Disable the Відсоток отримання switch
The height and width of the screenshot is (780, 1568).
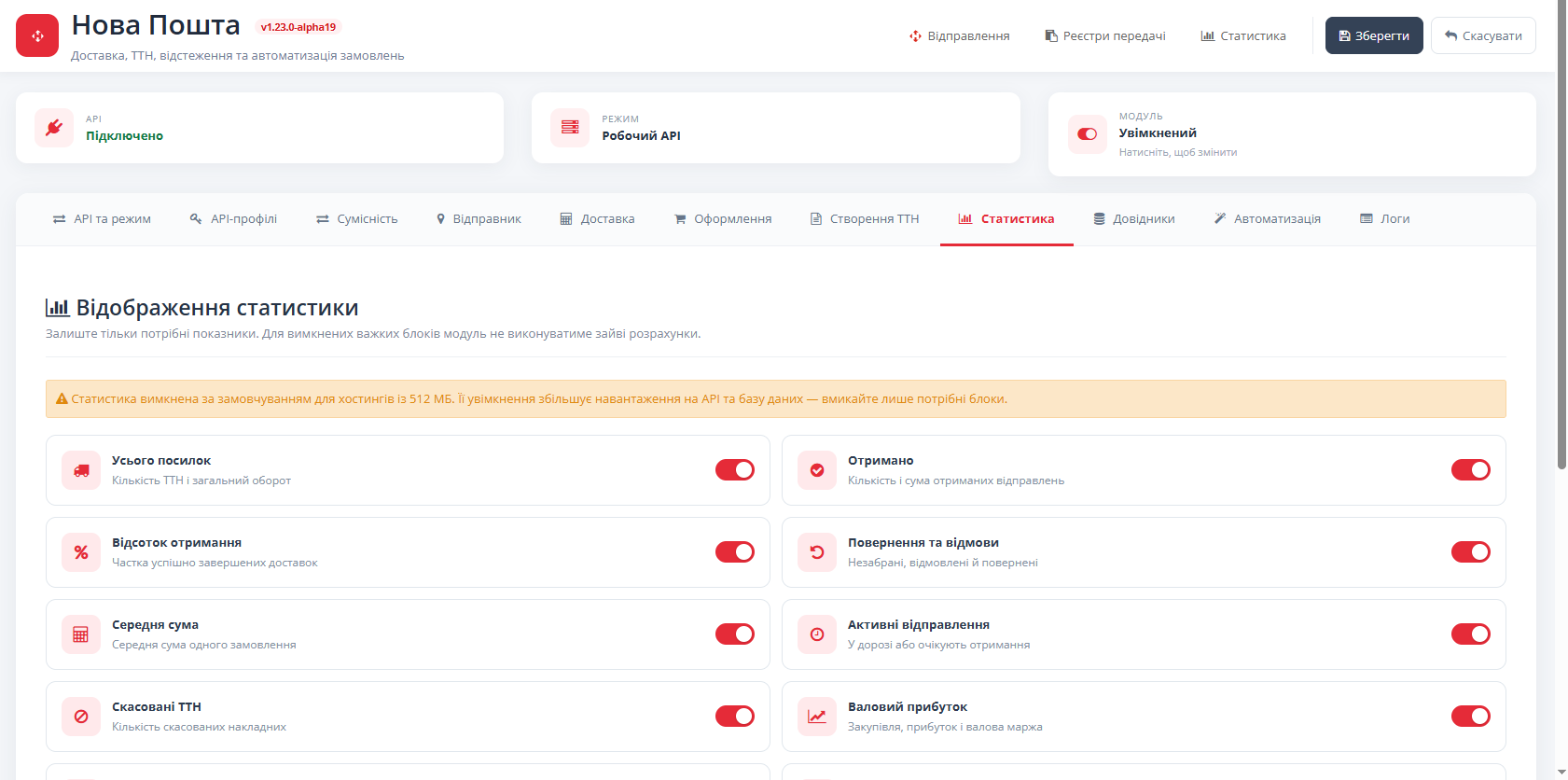(735, 552)
